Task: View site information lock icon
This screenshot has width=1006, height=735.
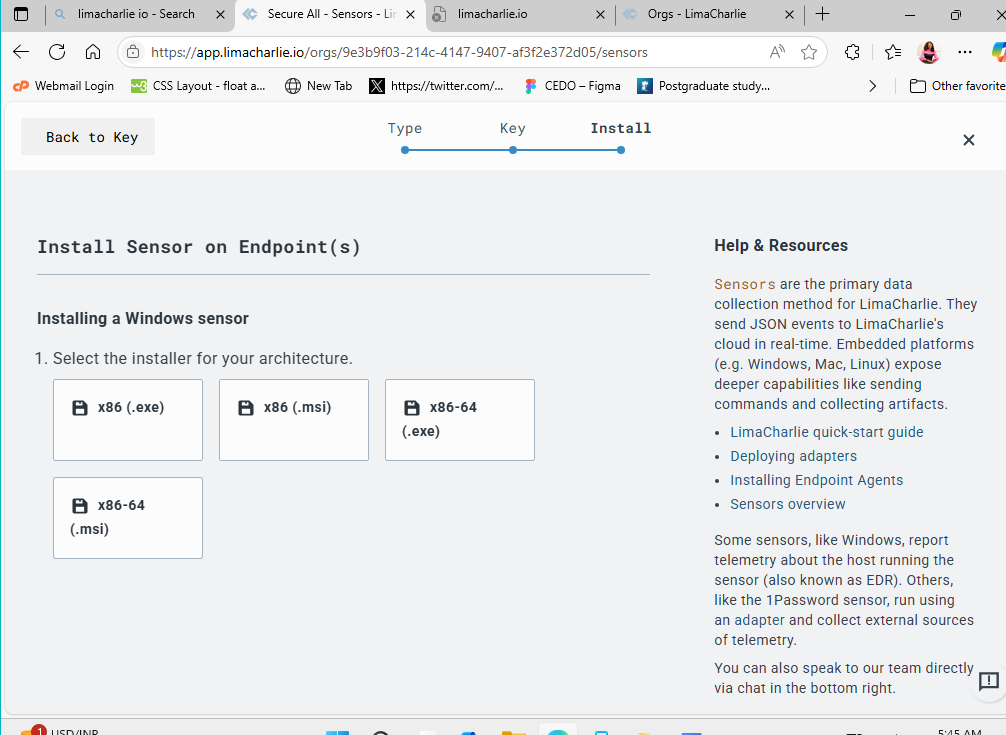Action: (x=133, y=52)
